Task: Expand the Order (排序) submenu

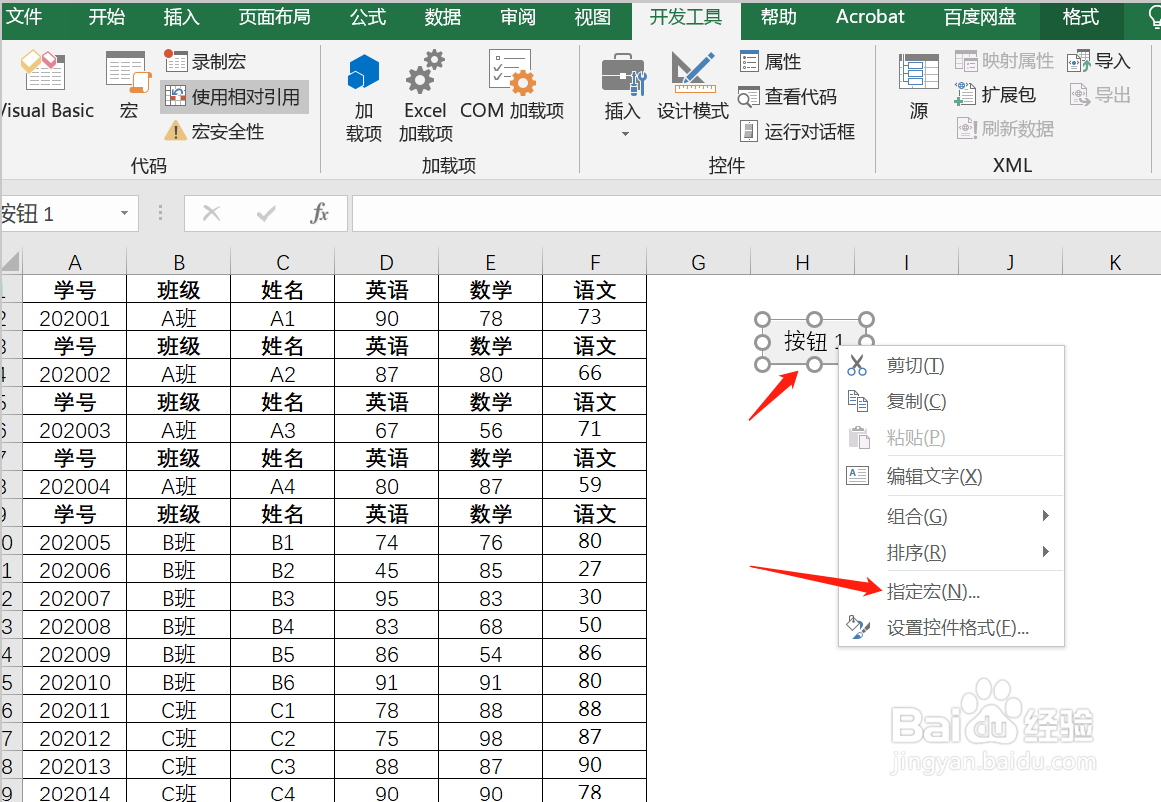Action: pos(951,552)
